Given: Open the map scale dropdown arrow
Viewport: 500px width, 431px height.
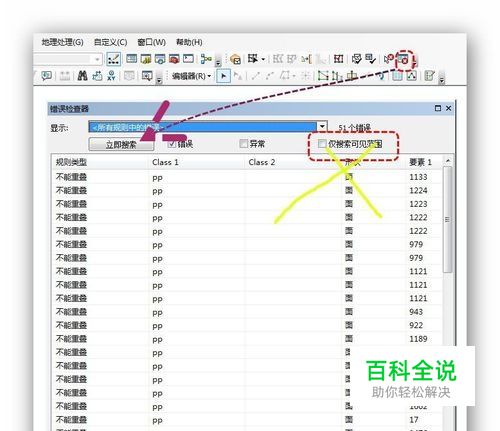Looking at the screenshot, I should (97, 60).
